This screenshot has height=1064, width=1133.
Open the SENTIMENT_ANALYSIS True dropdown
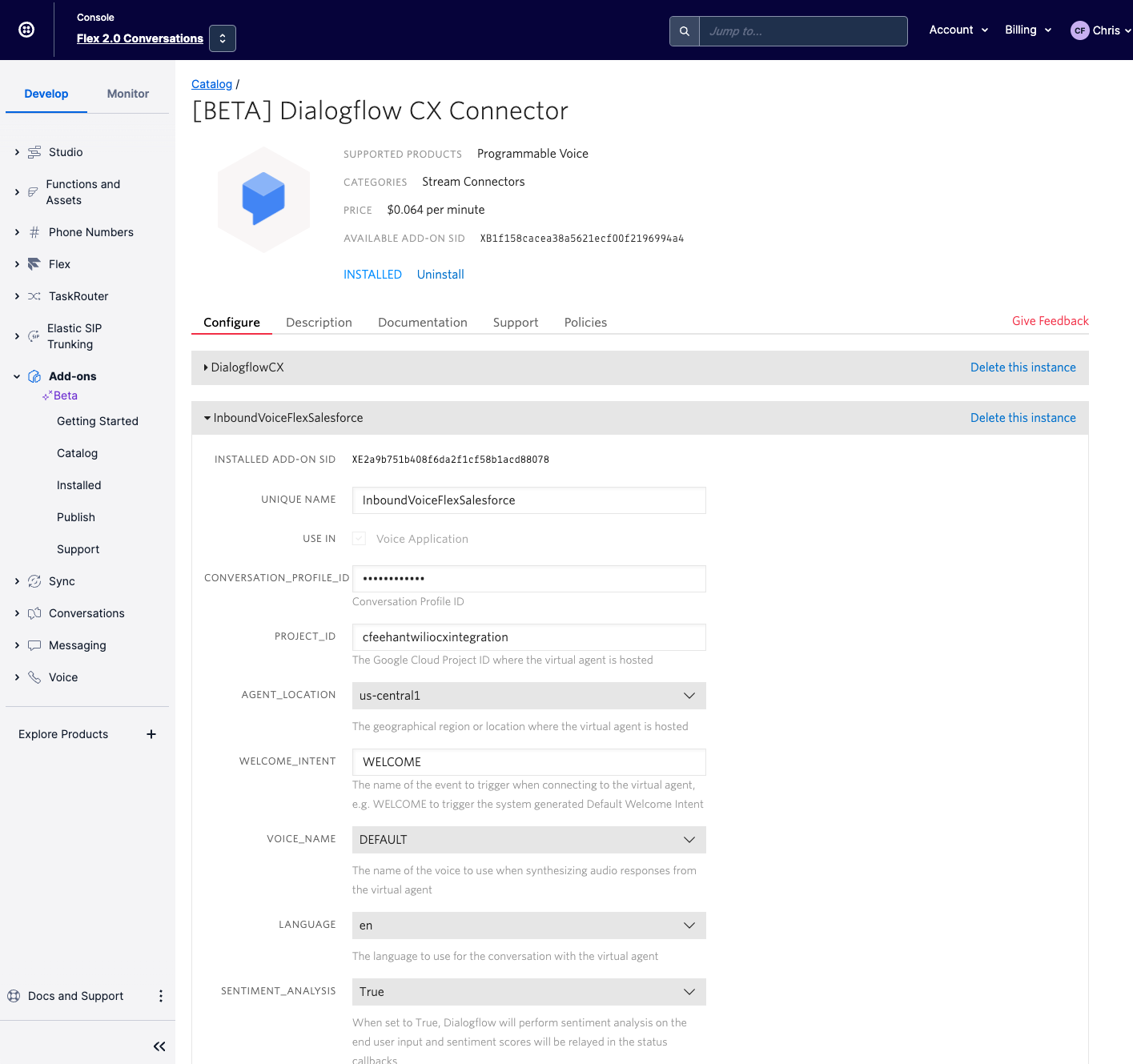pyautogui.click(x=529, y=992)
